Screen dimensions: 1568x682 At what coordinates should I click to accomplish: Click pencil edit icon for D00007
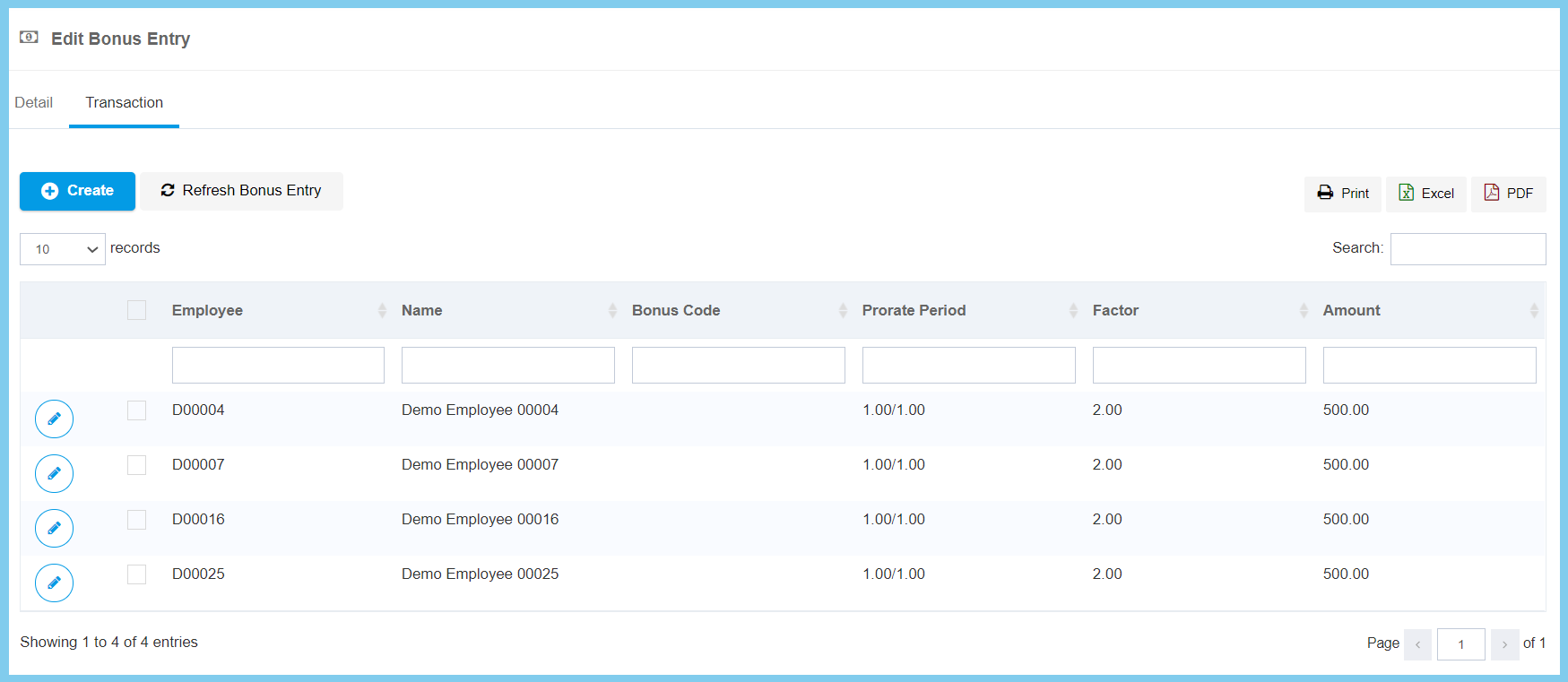pyautogui.click(x=54, y=473)
